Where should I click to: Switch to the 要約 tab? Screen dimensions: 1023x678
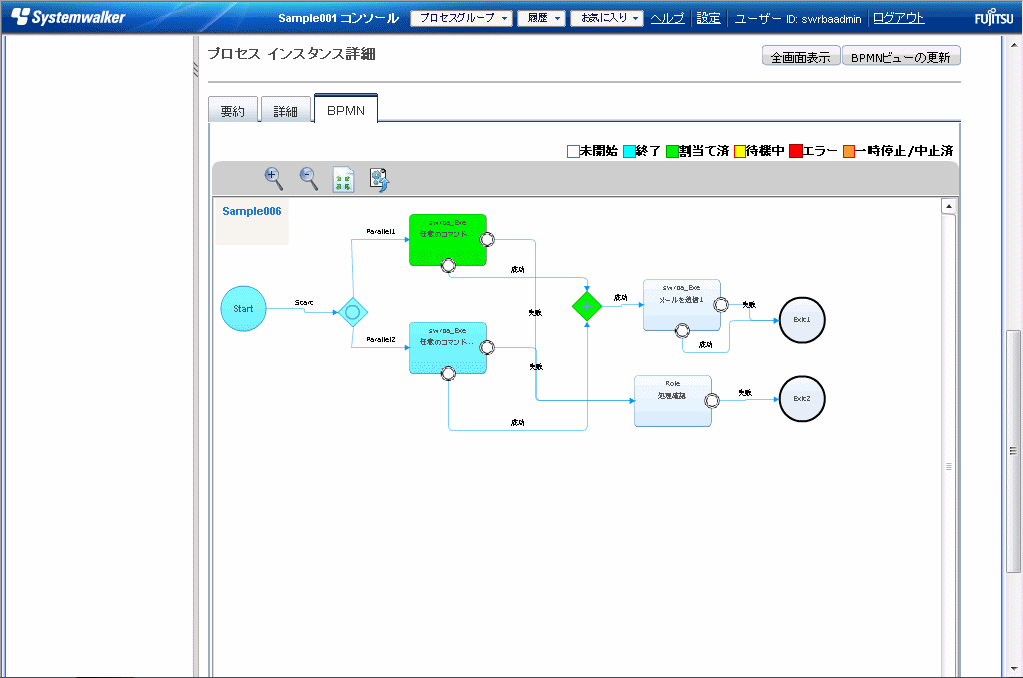[233, 110]
